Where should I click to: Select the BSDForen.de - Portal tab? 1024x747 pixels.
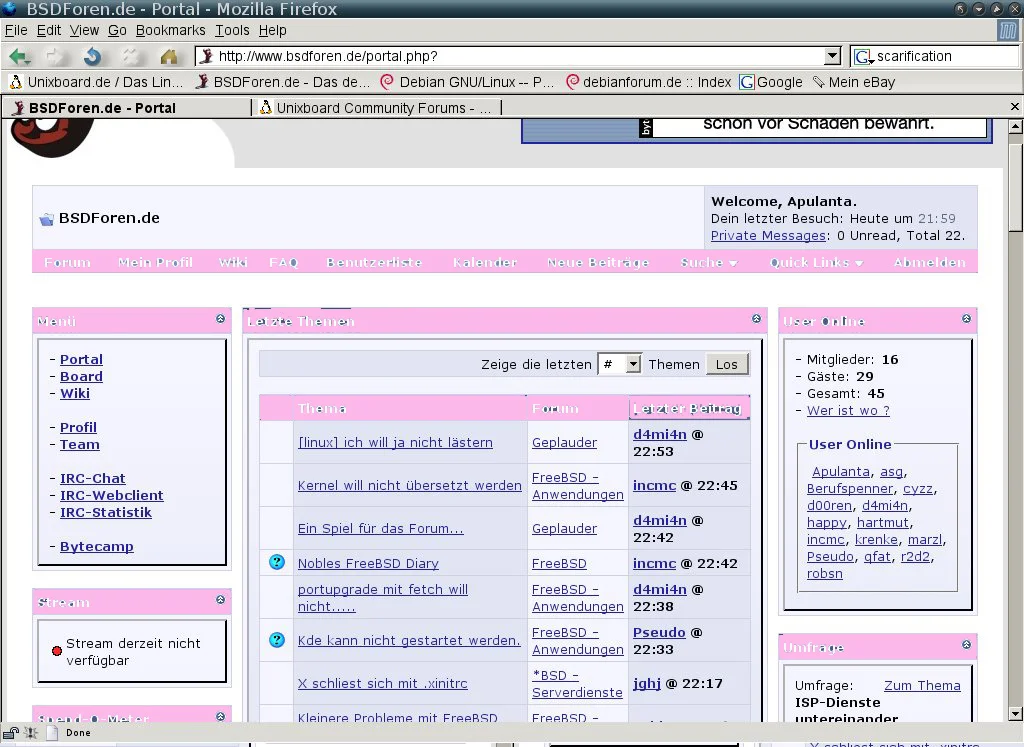click(126, 108)
